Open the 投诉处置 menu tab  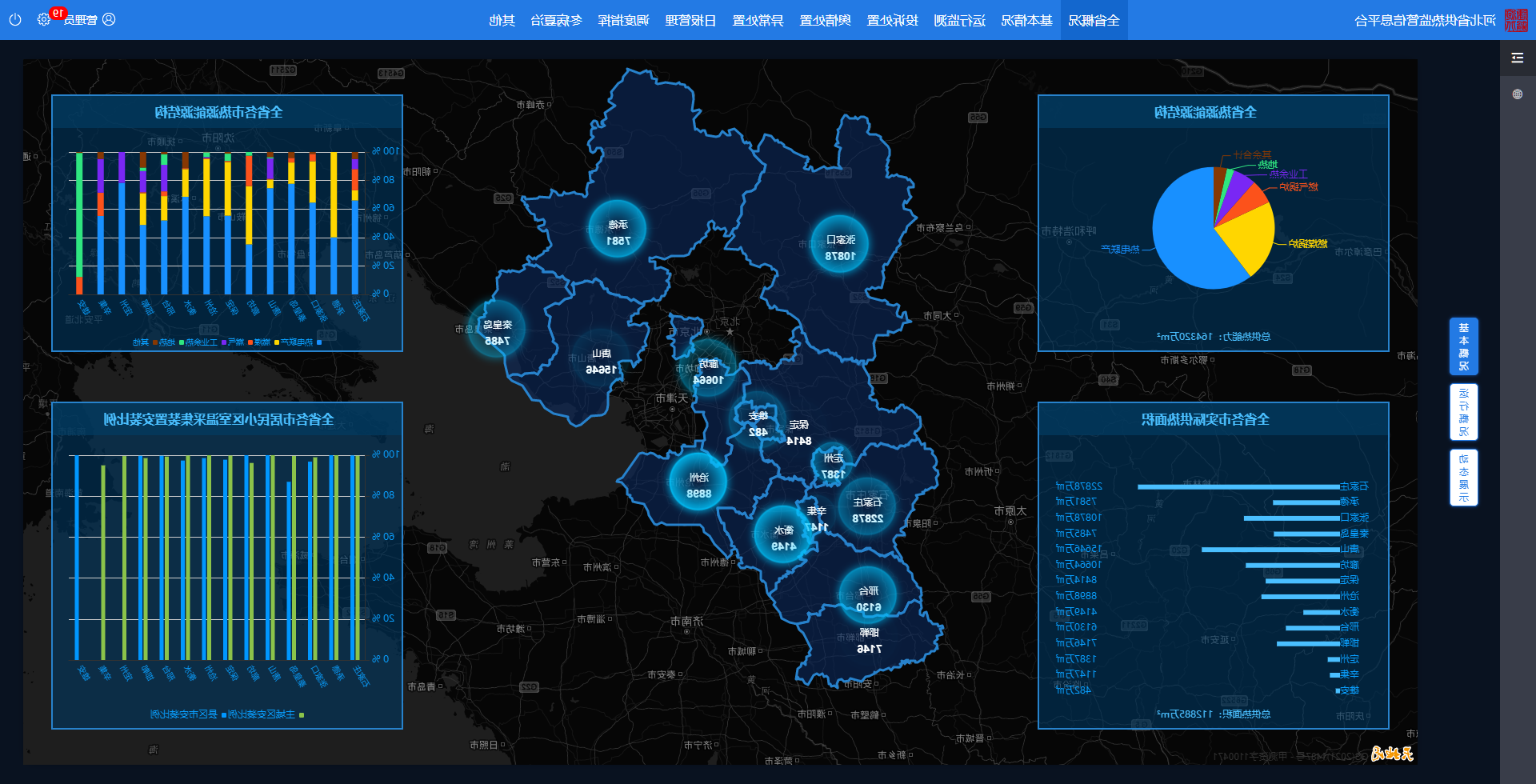[x=893, y=20]
